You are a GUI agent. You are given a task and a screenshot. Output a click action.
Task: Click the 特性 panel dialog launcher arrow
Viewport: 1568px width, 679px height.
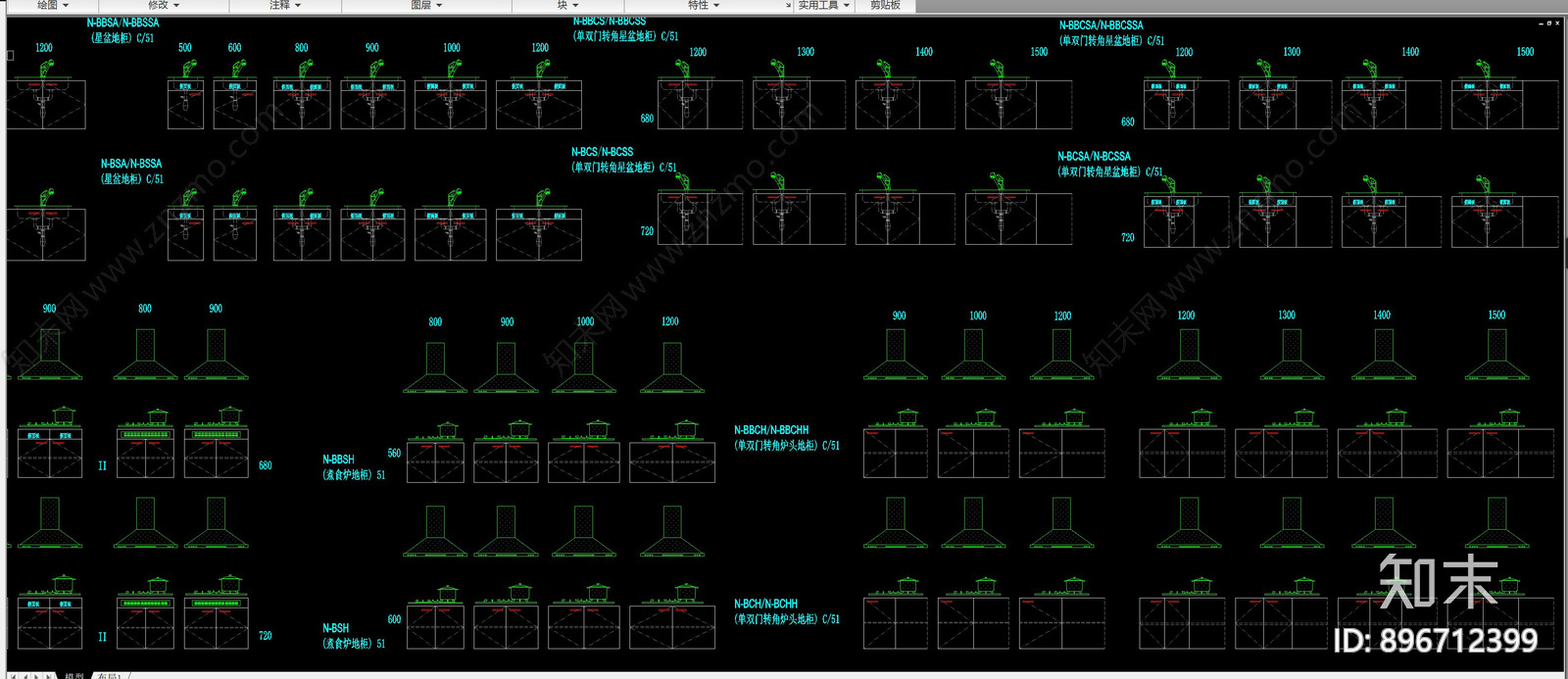[x=788, y=6]
